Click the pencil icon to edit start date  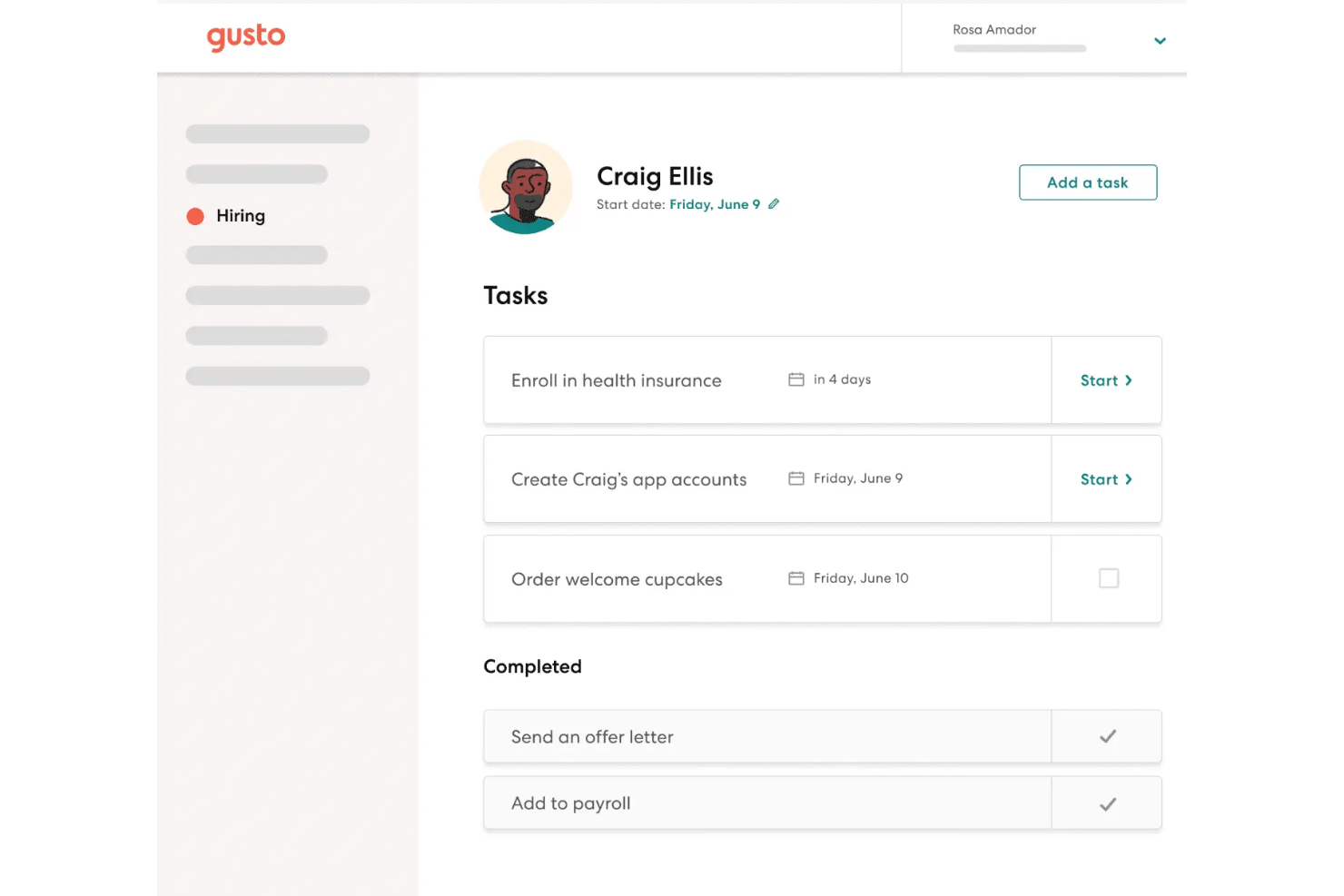774,203
